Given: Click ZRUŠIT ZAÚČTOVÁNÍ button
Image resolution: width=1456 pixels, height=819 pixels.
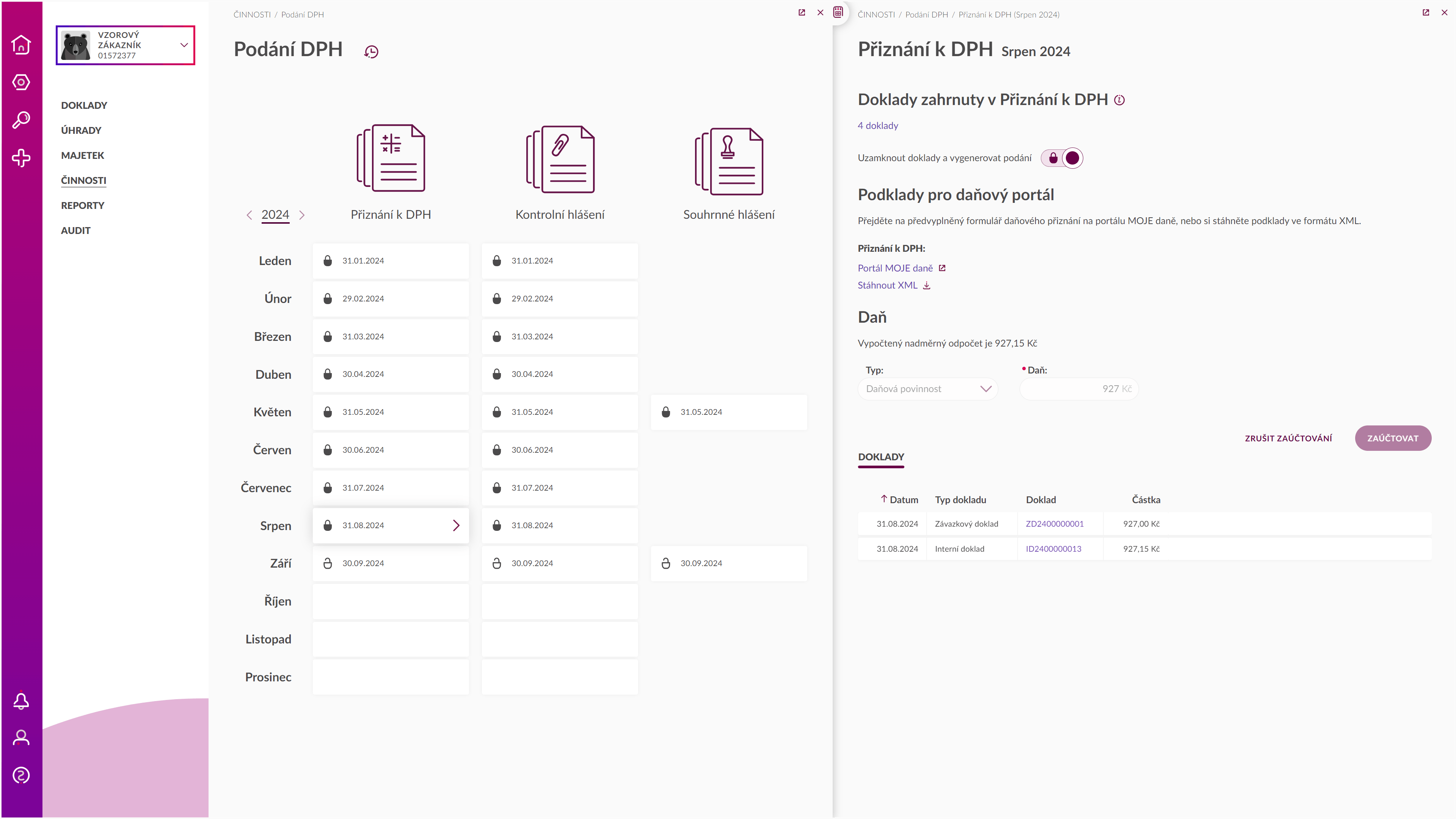Looking at the screenshot, I should pyautogui.click(x=1288, y=439).
